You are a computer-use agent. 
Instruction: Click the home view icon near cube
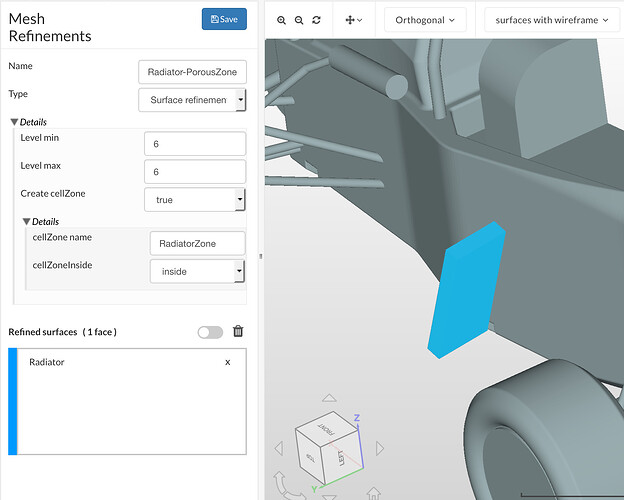(374, 493)
